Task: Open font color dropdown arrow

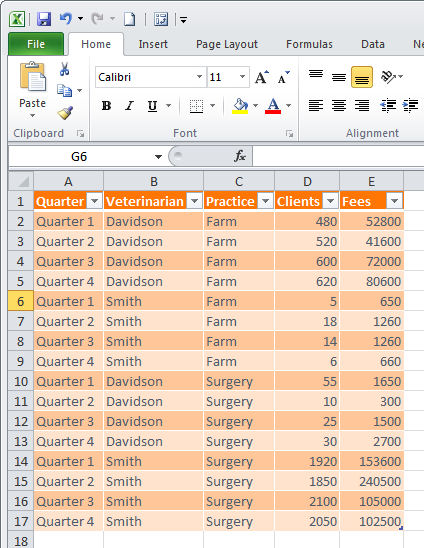Action: click(288, 106)
